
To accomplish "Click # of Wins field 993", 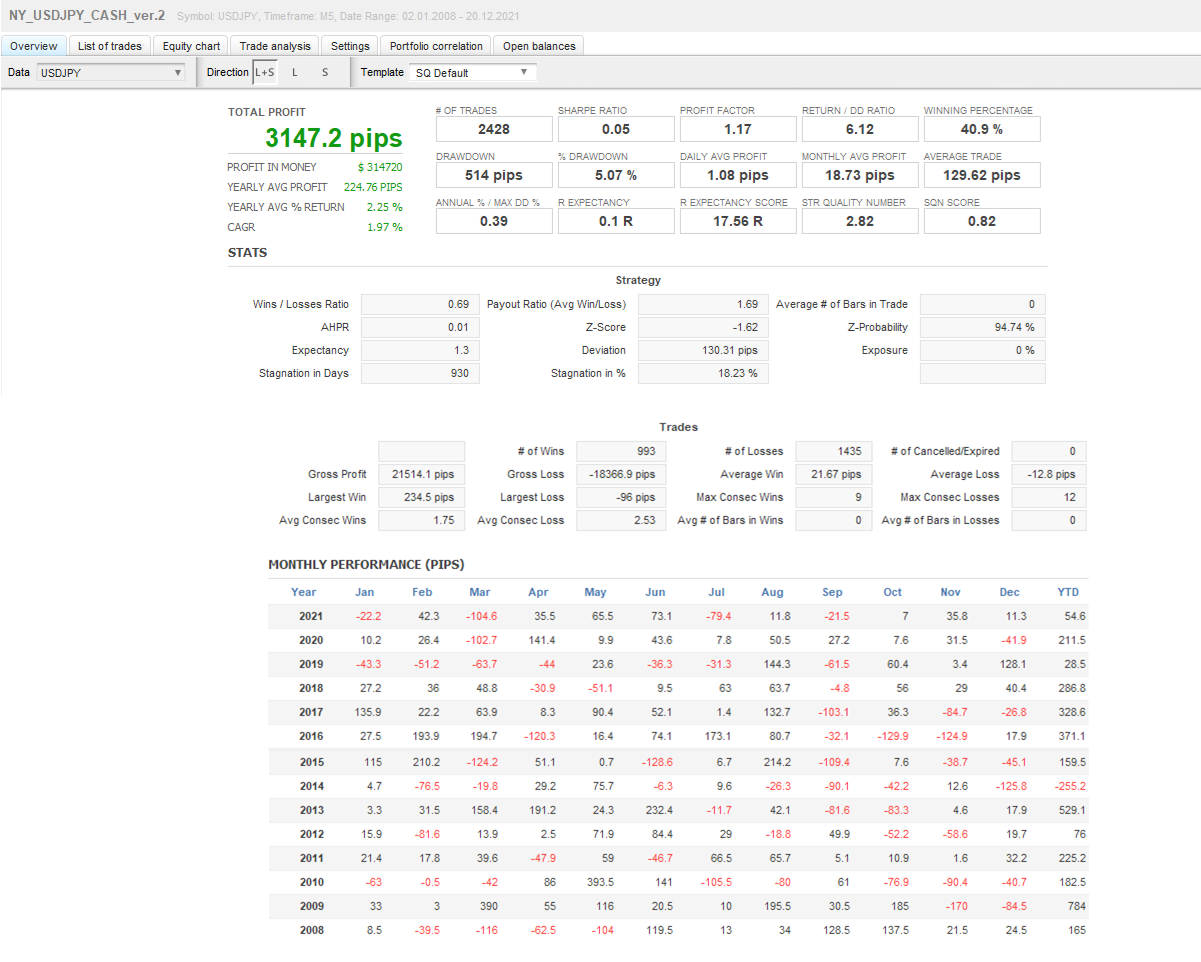I will pos(620,451).
